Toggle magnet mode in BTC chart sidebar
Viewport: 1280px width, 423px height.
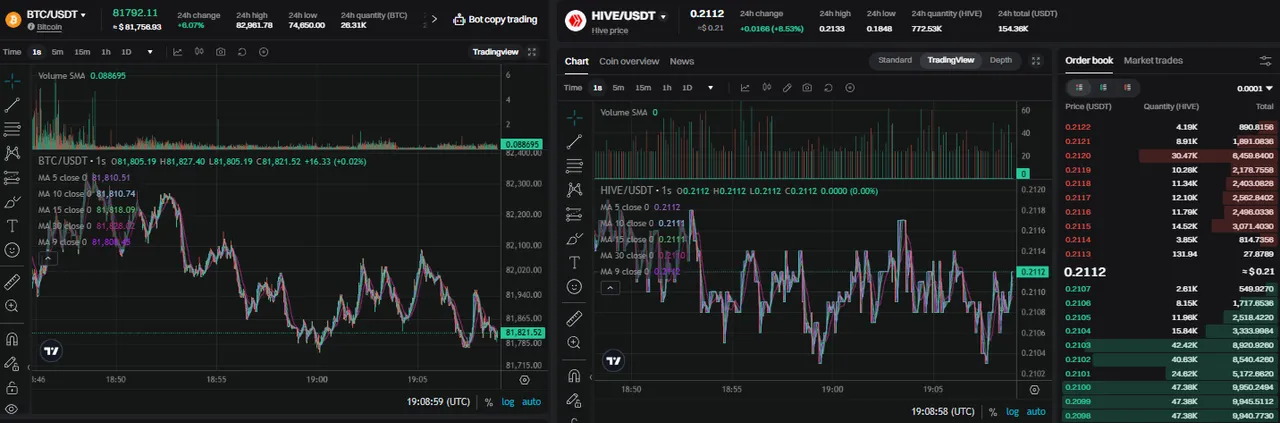pos(12,338)
